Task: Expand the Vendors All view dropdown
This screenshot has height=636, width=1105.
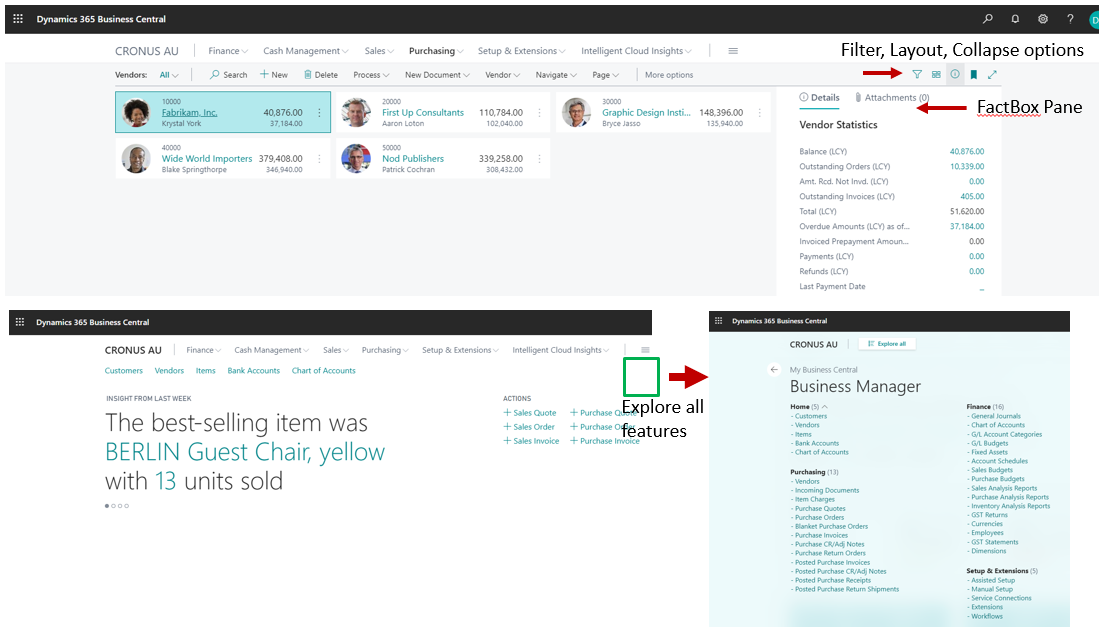Action: (169, 75)
